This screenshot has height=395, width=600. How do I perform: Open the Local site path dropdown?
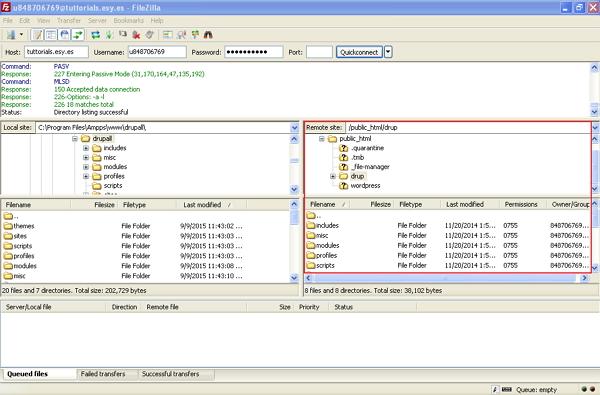pyautogui.click(x=294, y=127)
